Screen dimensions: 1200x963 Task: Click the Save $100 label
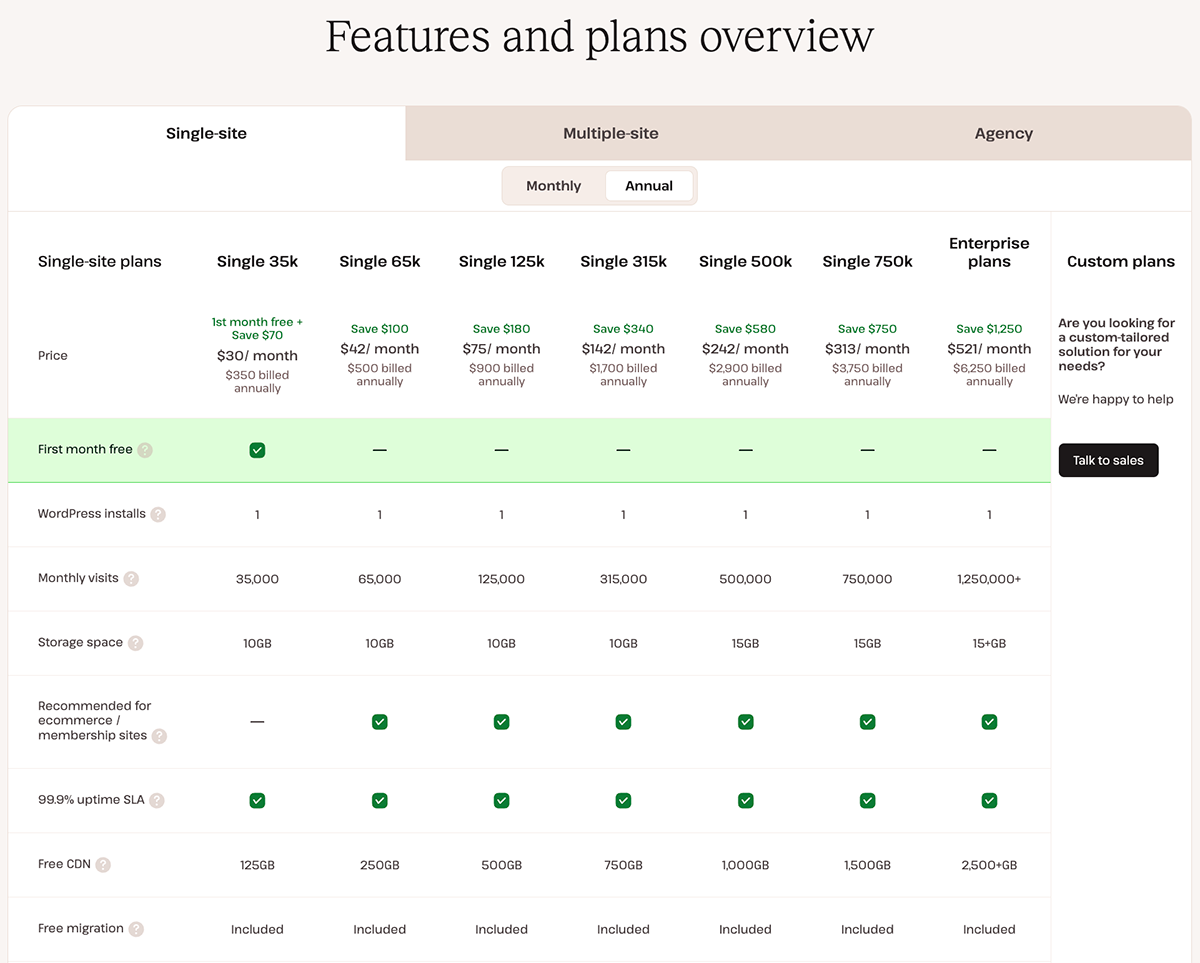pyautogui.click(x=379, y=329)
